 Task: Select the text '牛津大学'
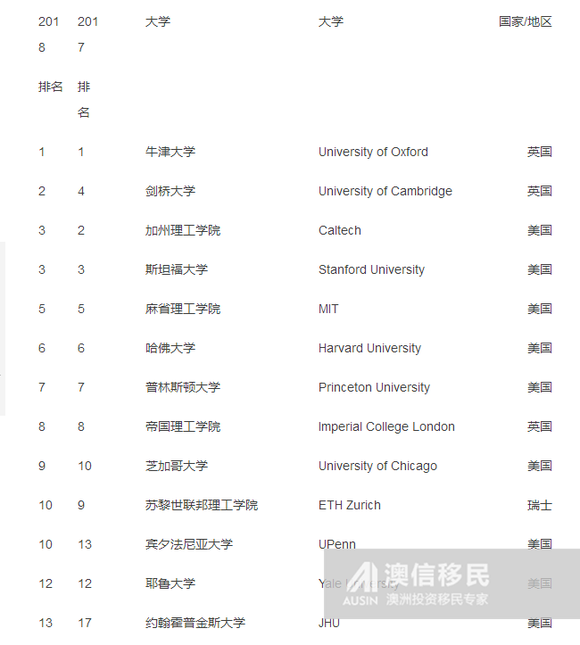click(170, 152)
